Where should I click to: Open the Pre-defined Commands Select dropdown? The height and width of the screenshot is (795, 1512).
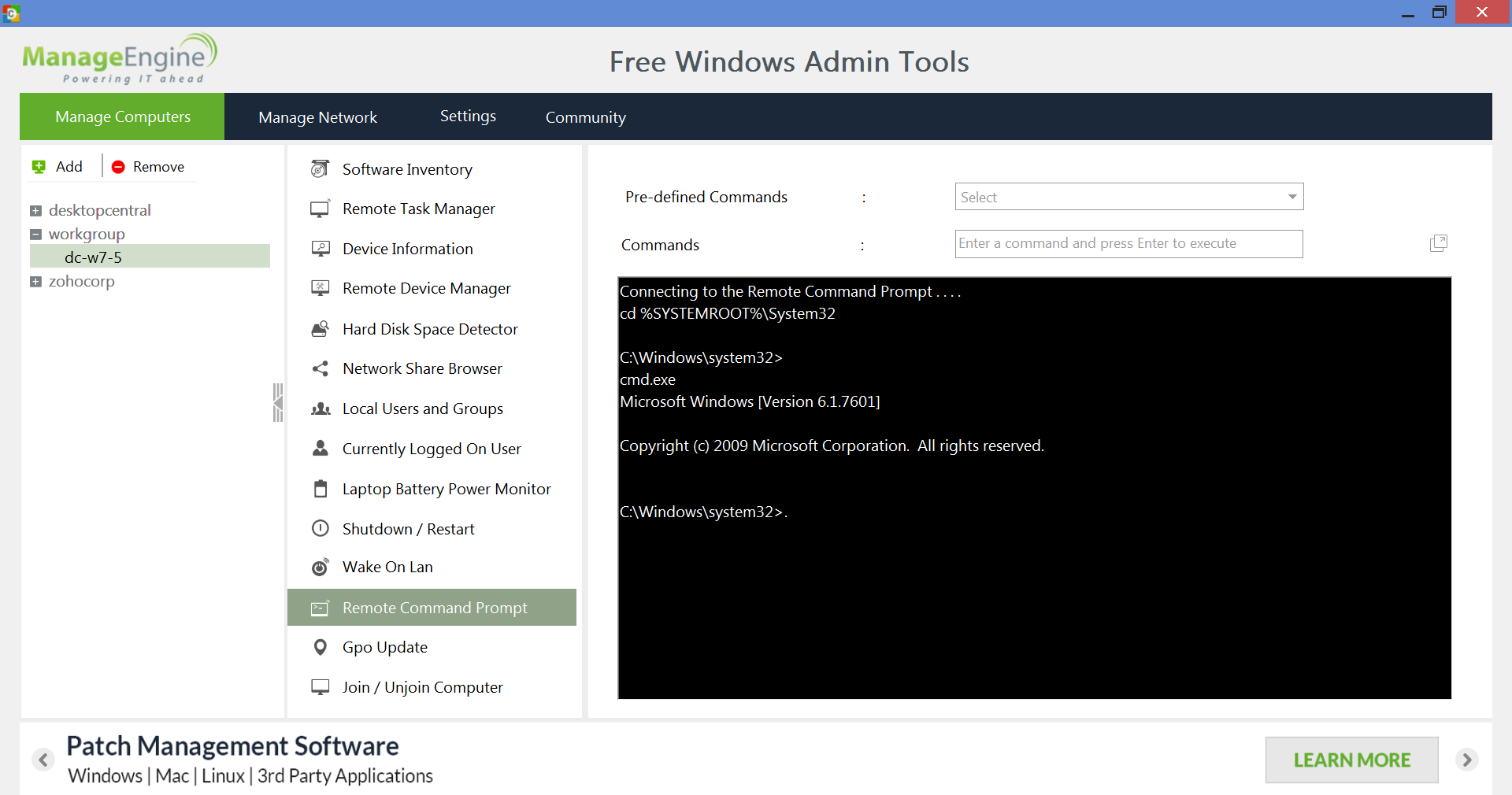(1129, 197)
